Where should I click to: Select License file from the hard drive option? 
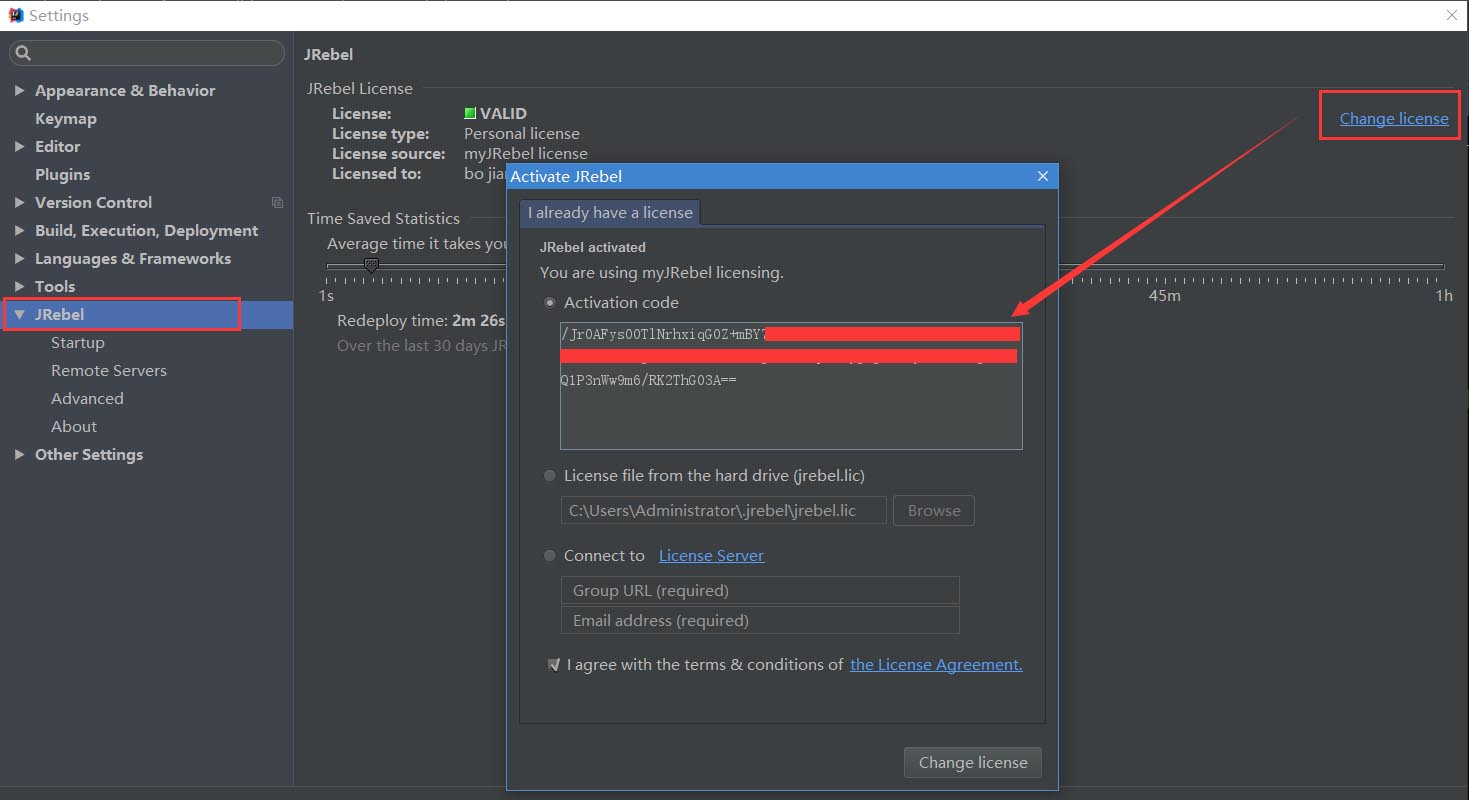pos(549,475)
